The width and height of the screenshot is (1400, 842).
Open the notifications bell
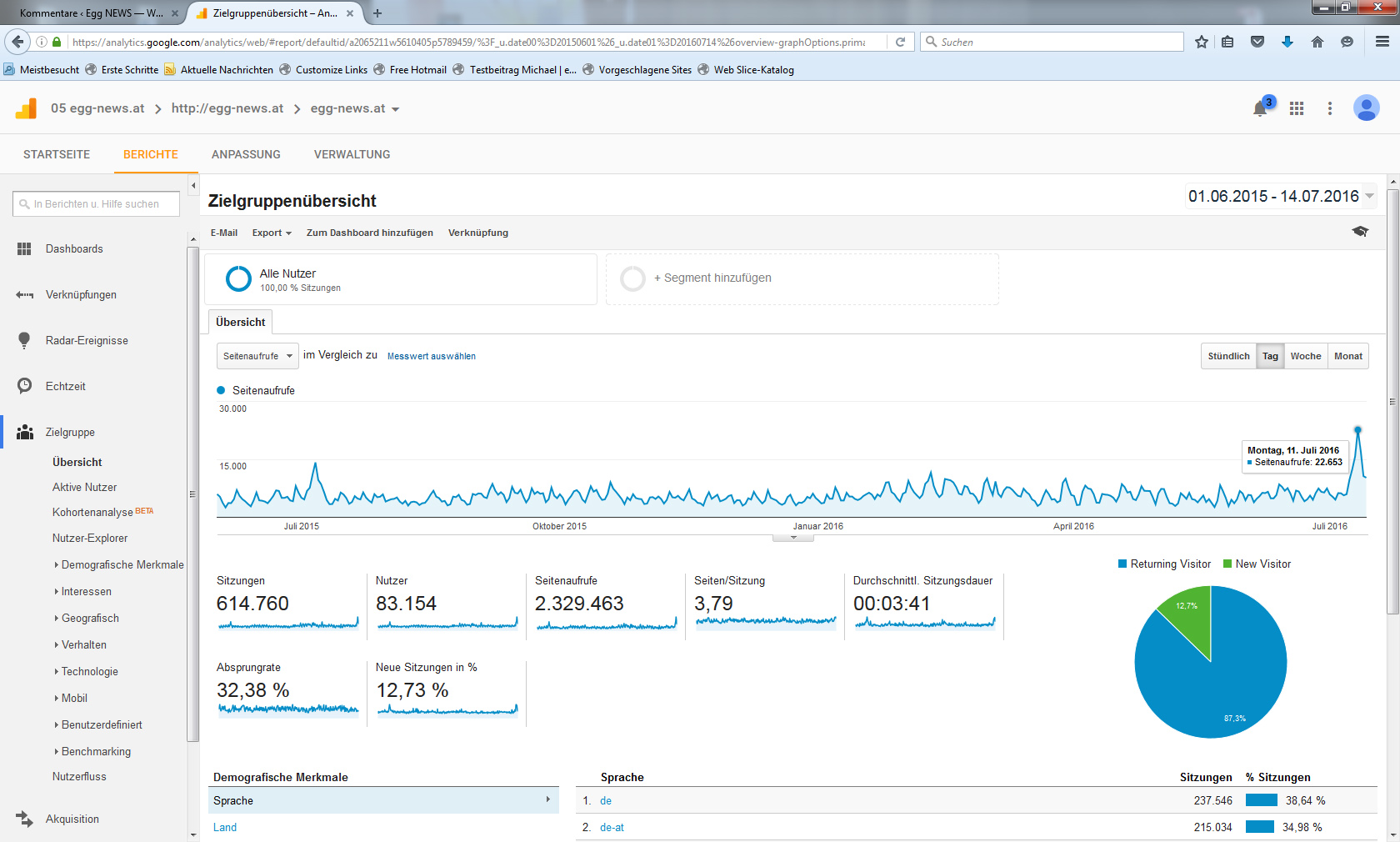click(x=1260, y=108)
